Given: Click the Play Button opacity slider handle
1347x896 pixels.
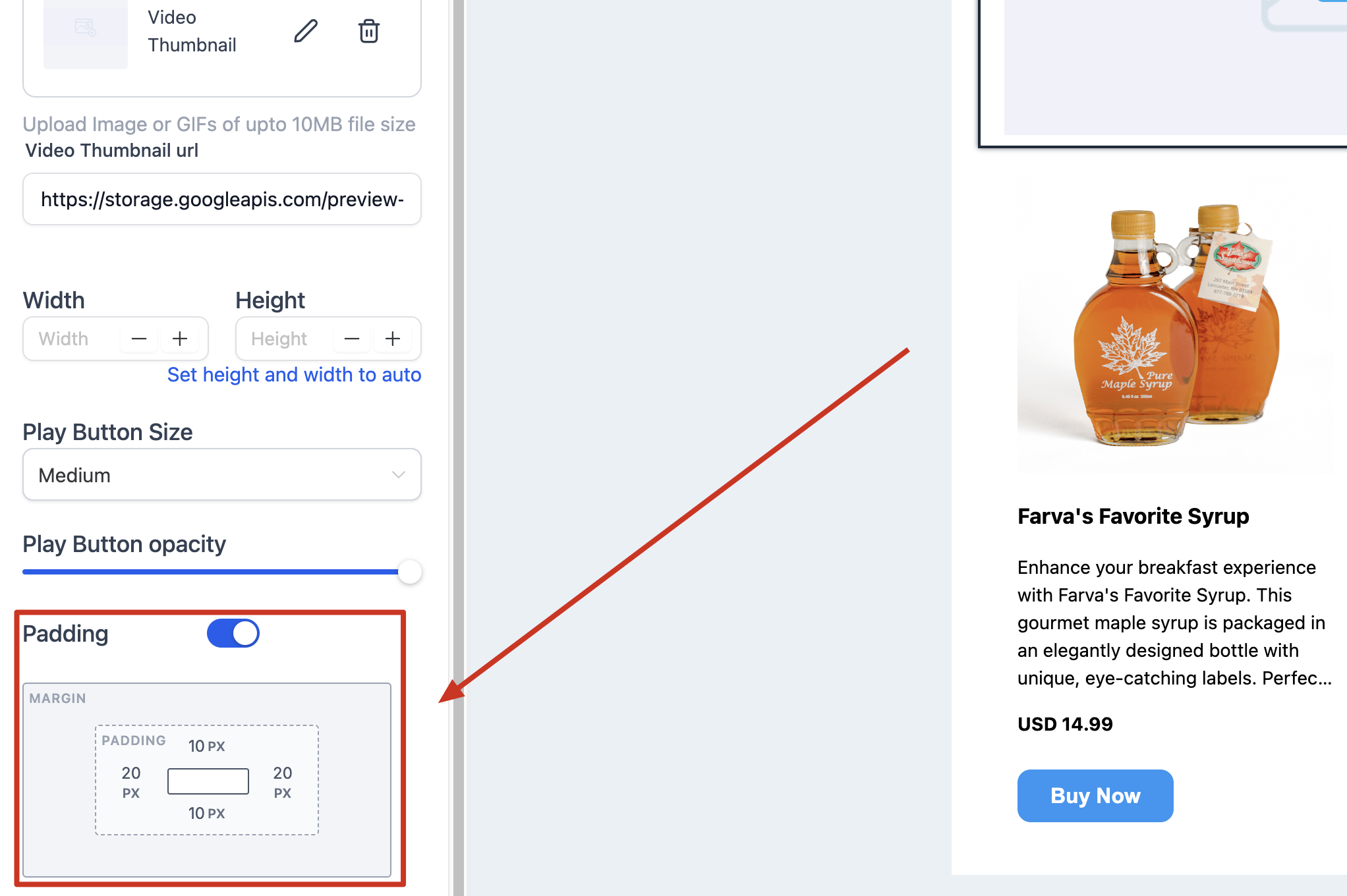Looking at the screenshot, I should coord(410,572).
